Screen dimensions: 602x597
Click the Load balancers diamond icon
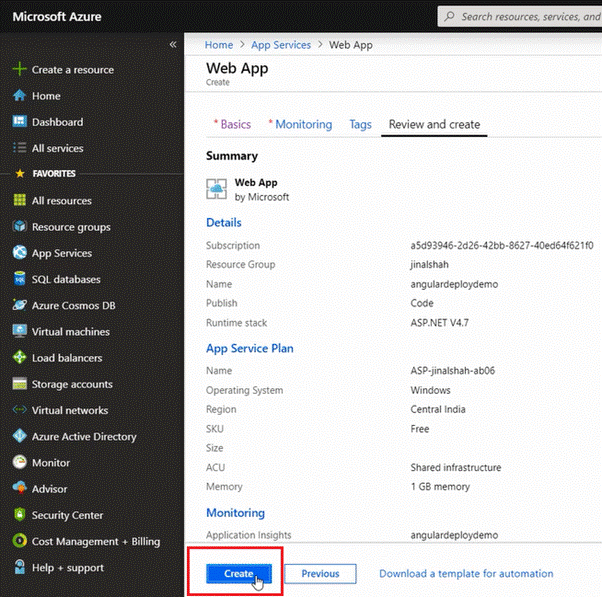click(20, 357)
